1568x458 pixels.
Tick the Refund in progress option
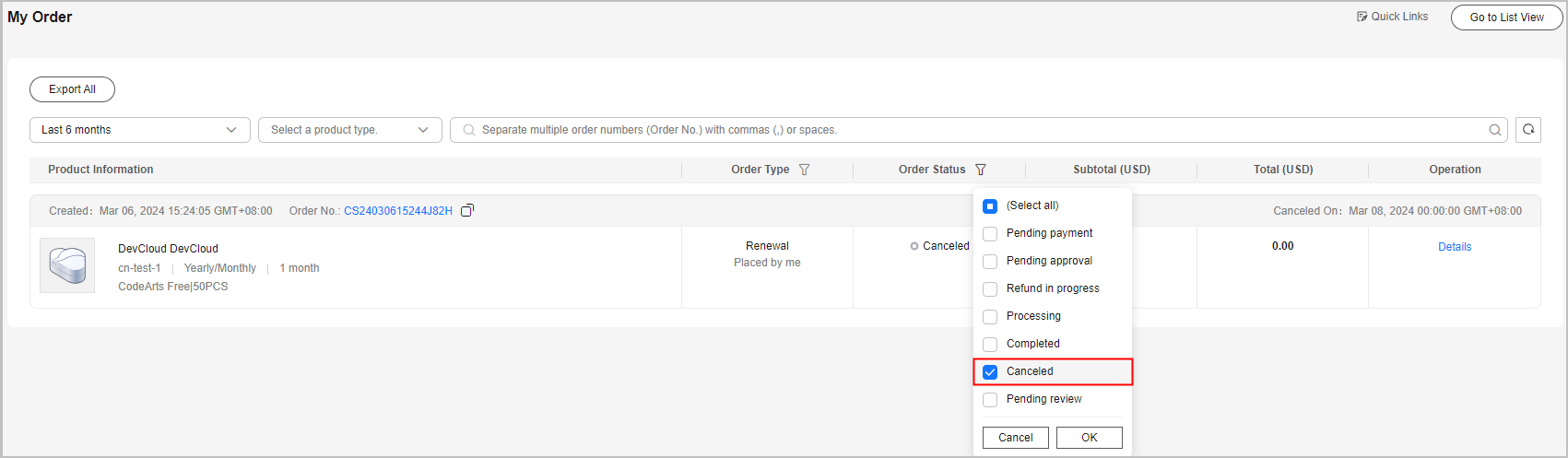(x=990, y=289)
